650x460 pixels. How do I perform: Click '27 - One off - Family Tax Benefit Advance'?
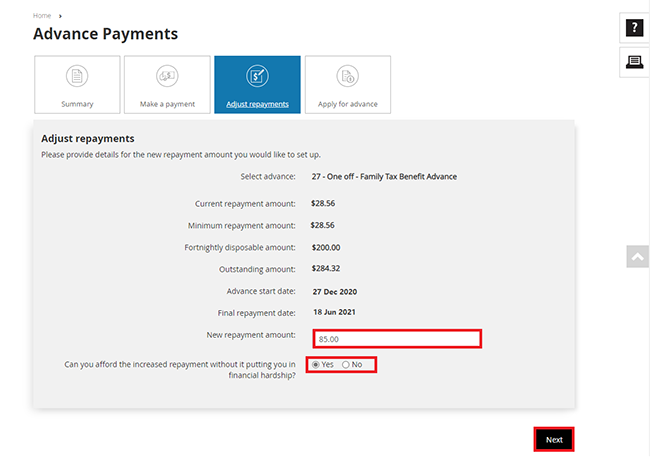[384, 177]
